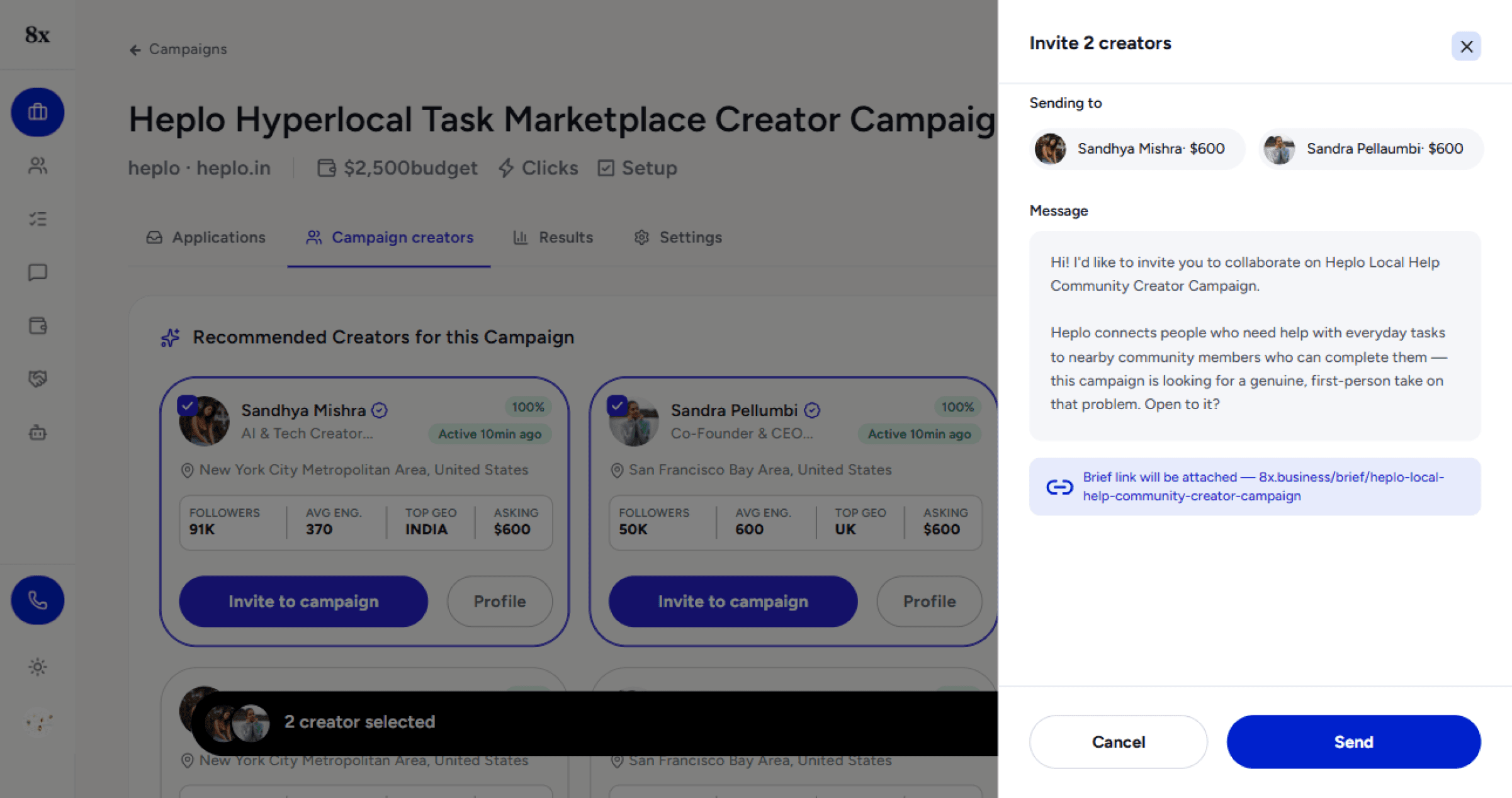1512x798 pixels.
Task: Close the Invite 2 creators panel
Action: 1466,46
